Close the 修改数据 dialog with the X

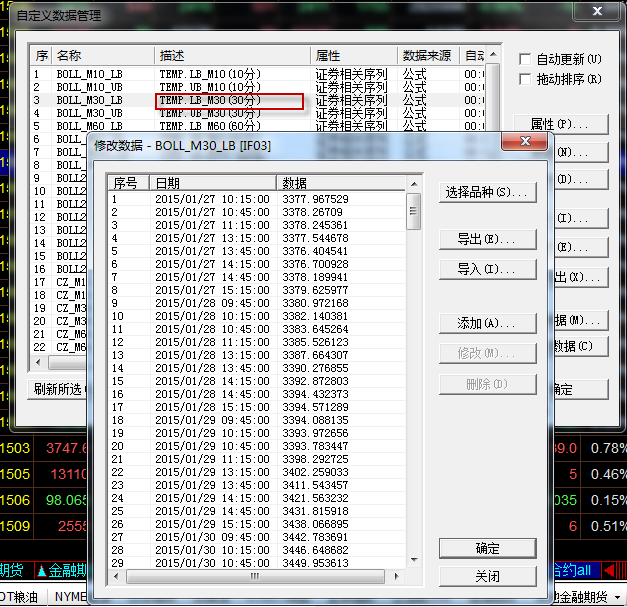(x=526, y=145)
